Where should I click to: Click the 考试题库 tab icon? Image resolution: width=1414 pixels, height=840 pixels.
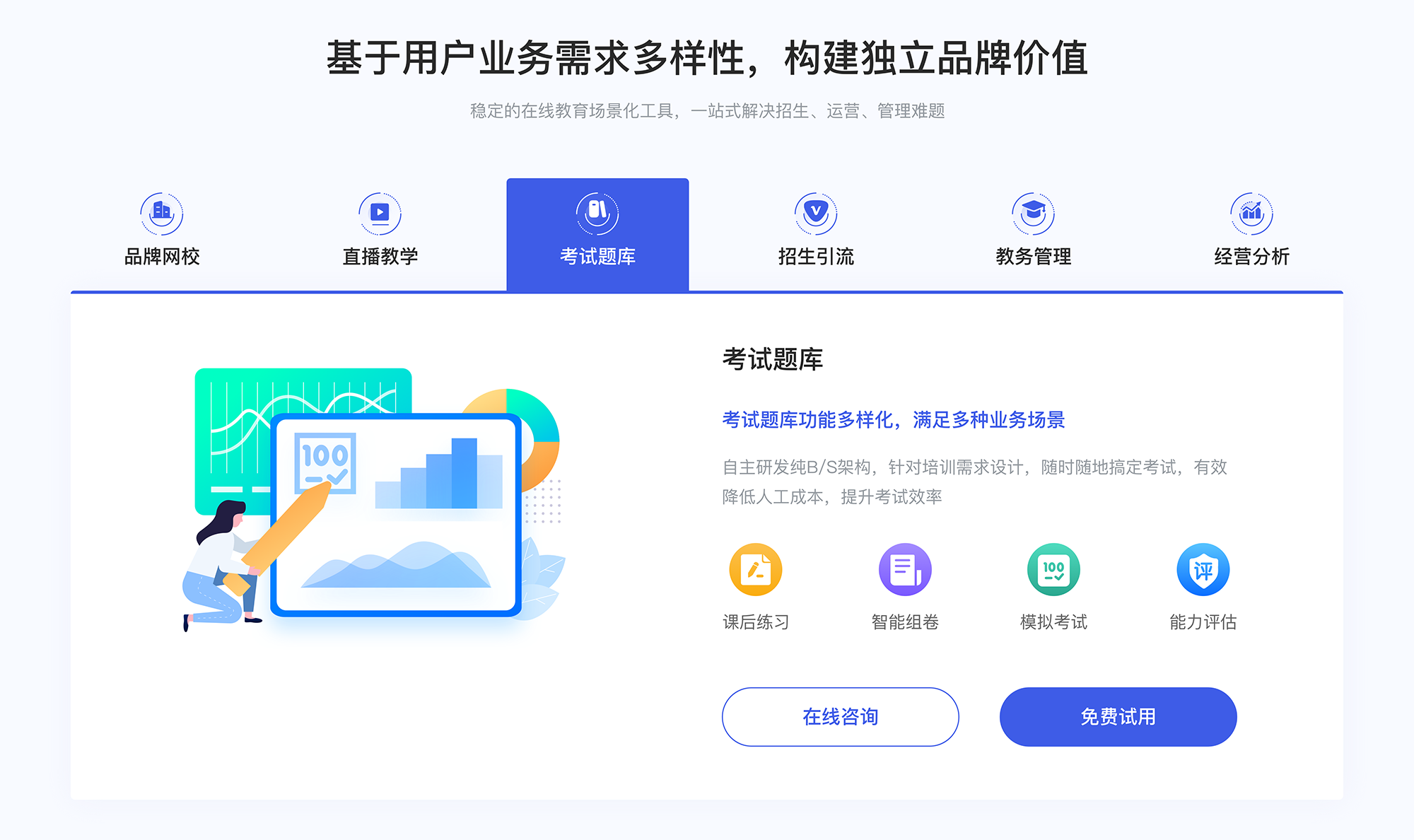(597, 211)
